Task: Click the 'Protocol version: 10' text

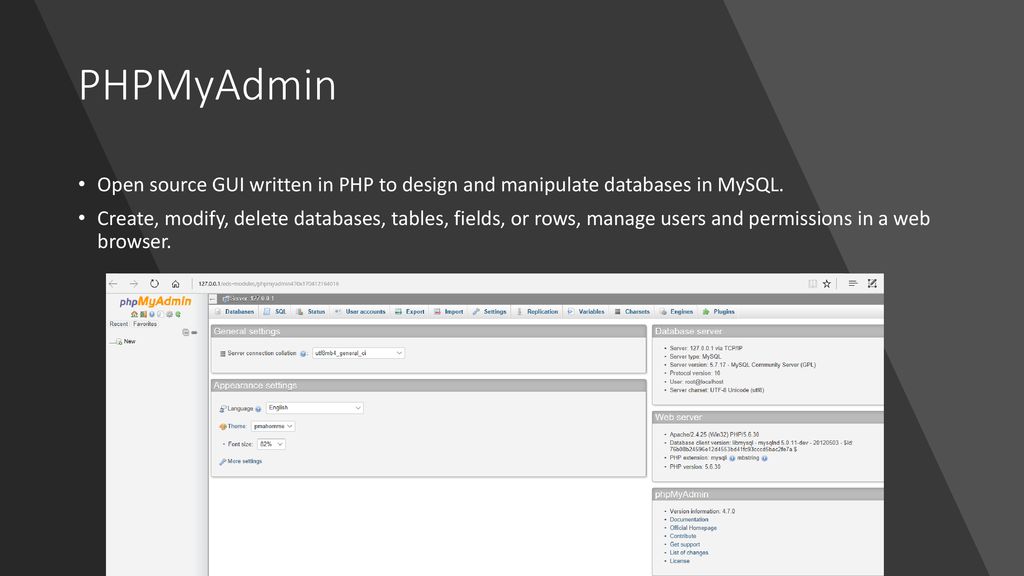Action: point(695,374)
